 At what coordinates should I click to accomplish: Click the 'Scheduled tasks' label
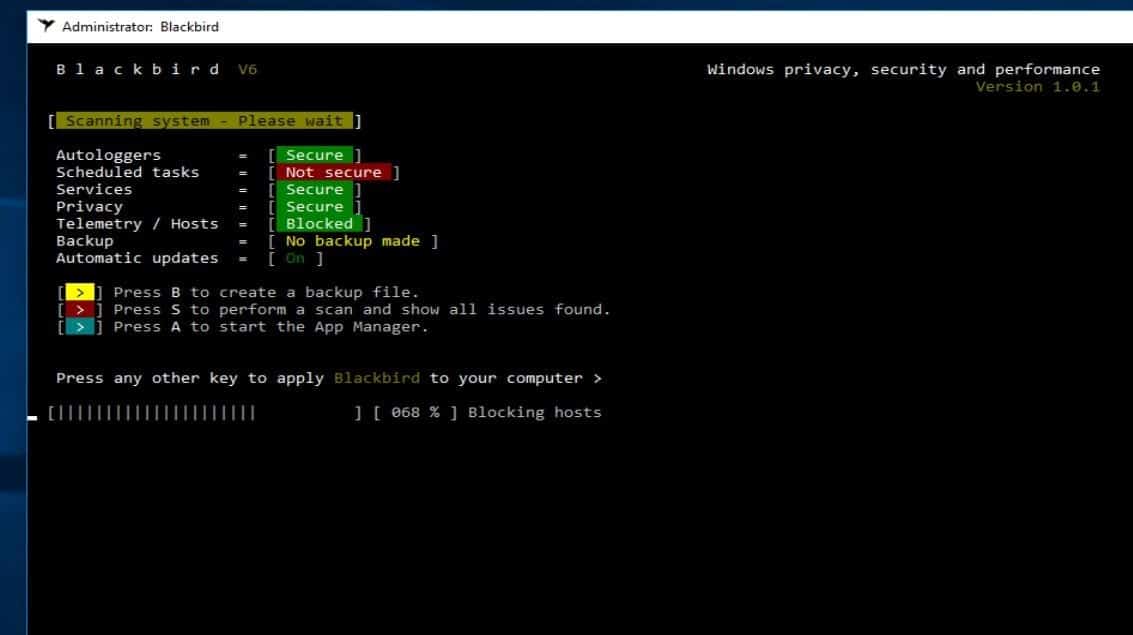pyautogui.click(x=127, y=173)
